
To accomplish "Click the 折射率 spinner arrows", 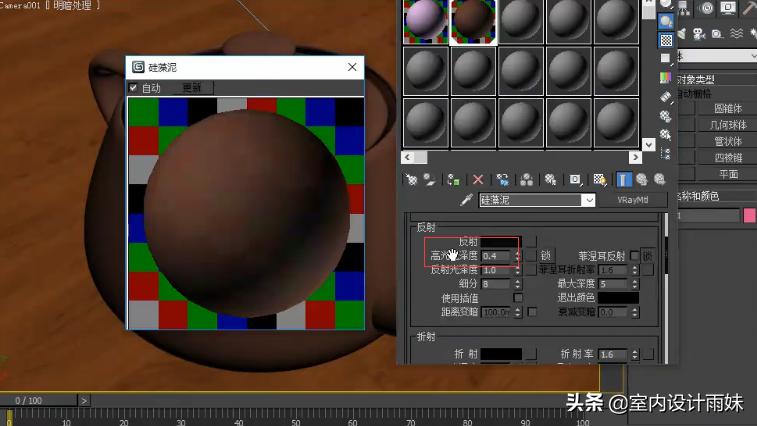I will 635,355.
